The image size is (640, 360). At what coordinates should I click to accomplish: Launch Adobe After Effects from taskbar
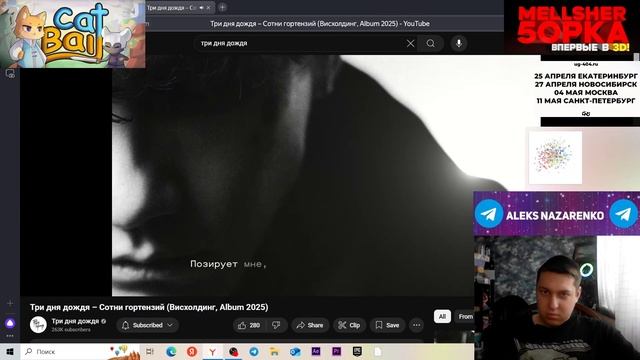click(316, 351)
